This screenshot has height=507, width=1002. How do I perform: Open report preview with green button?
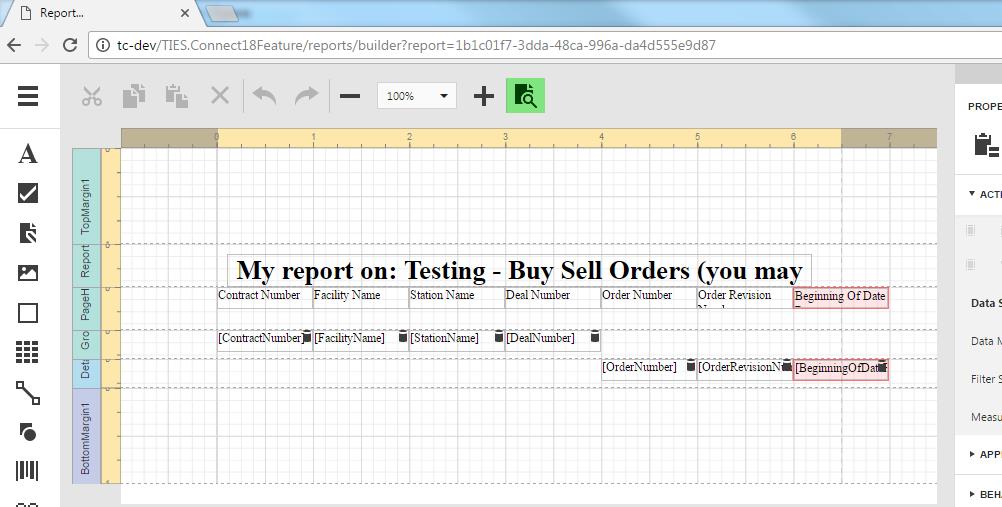point(525,96)
